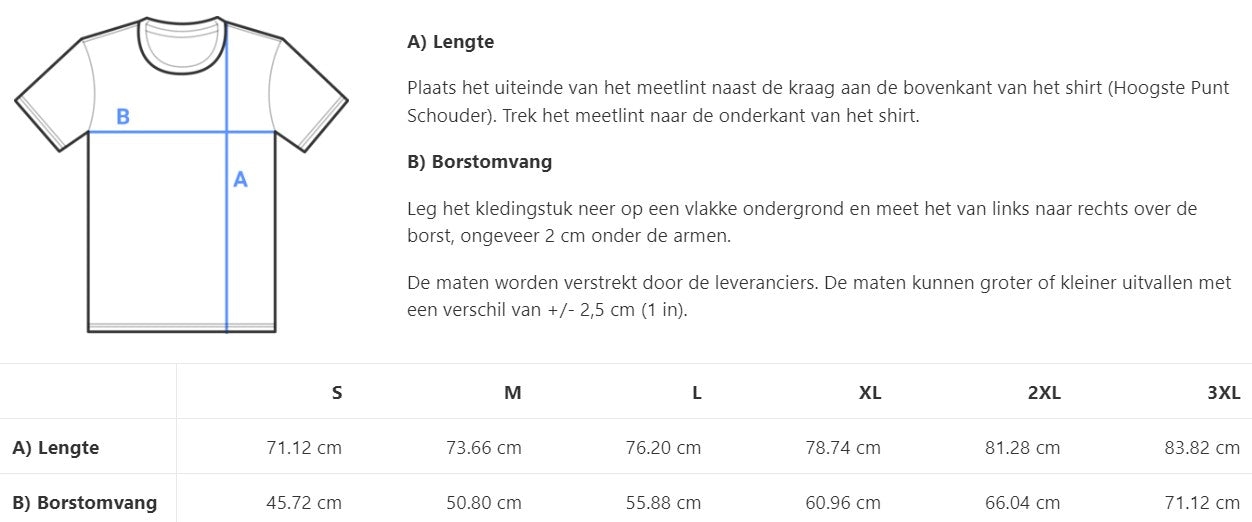Click the "A) Lengte" heading above the instructions
The image size is (1252, 522).
[451, 42]
